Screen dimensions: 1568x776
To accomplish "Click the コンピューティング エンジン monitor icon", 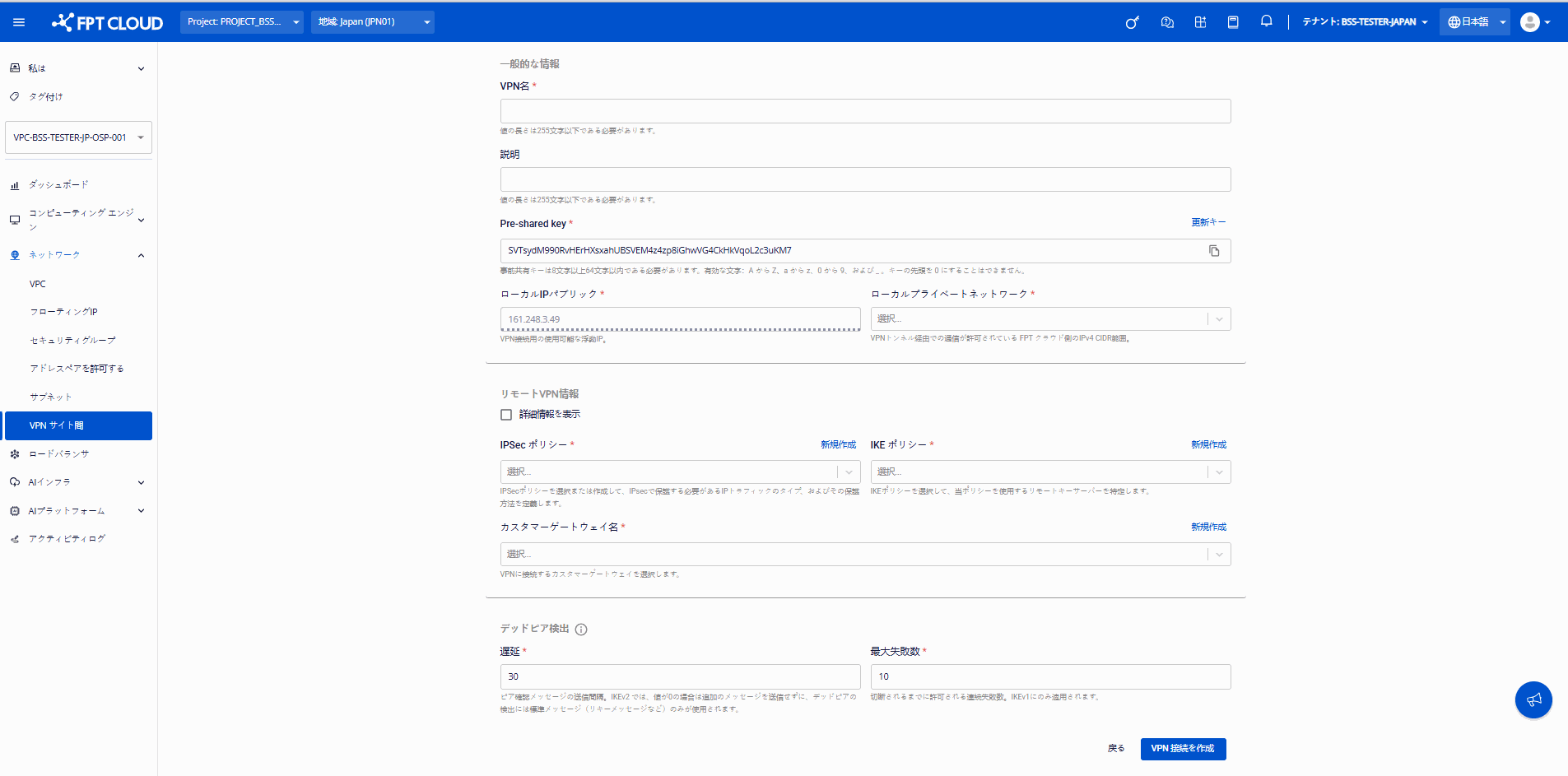I will coord(15,220).
